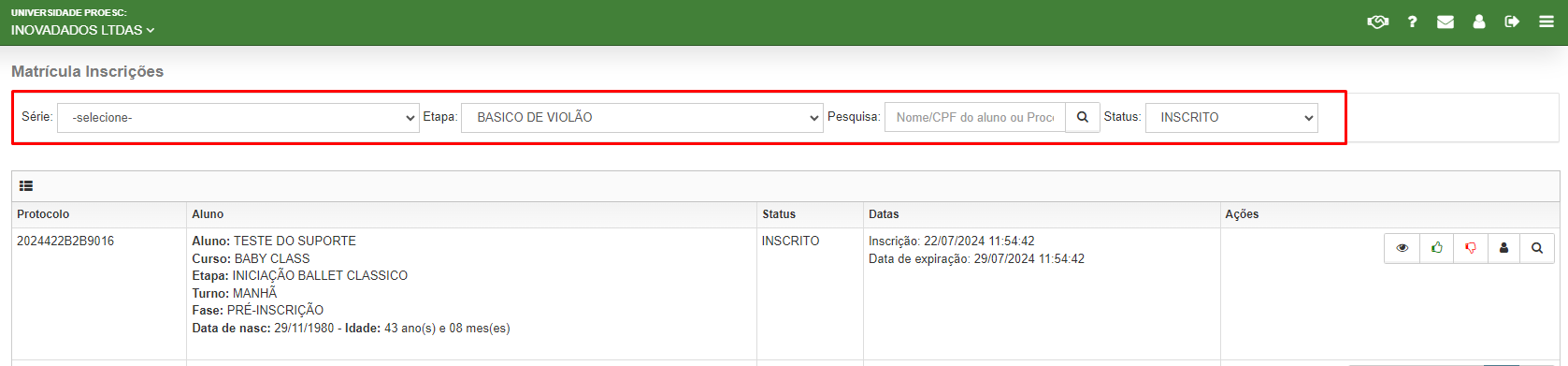Focus the Nome/CPF search input field

point(975,117)
